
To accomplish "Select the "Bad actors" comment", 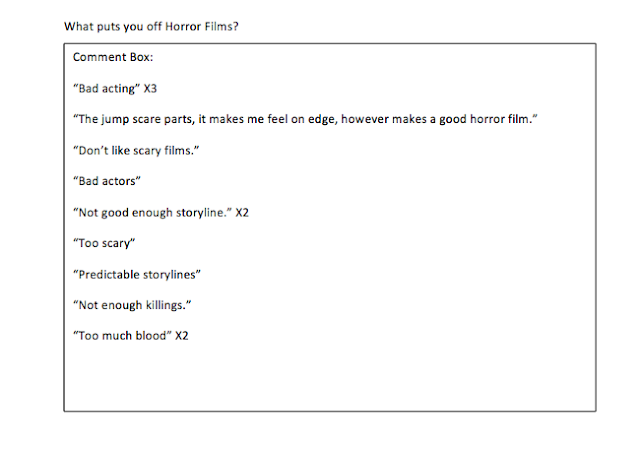I will pos(107,181).
